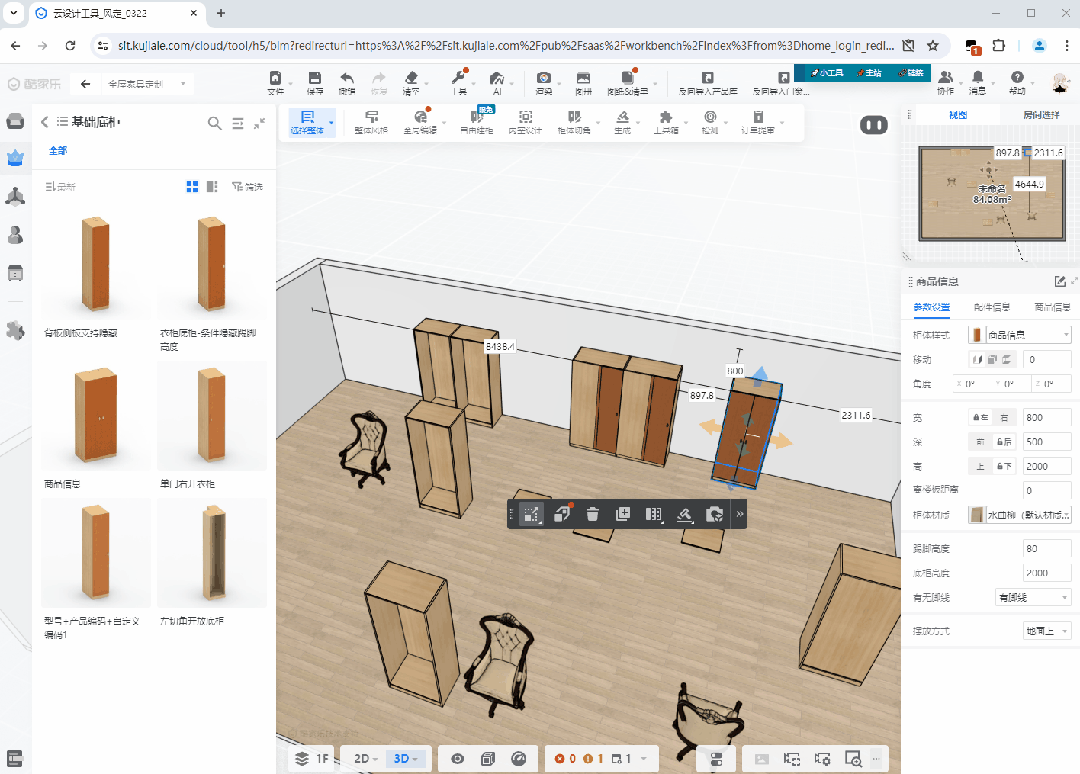Click the Save icon in top toolbar

point(315,79)
